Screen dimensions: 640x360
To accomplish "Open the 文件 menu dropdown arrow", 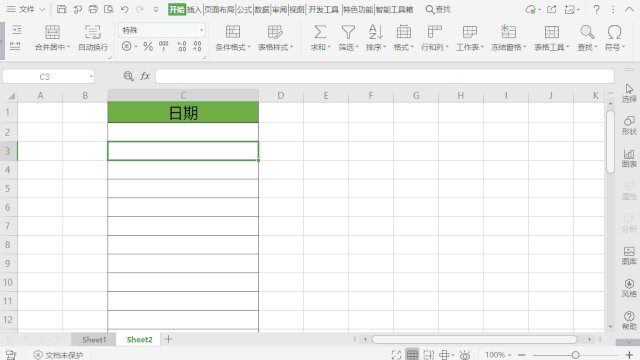I will (x=42, y=9).
